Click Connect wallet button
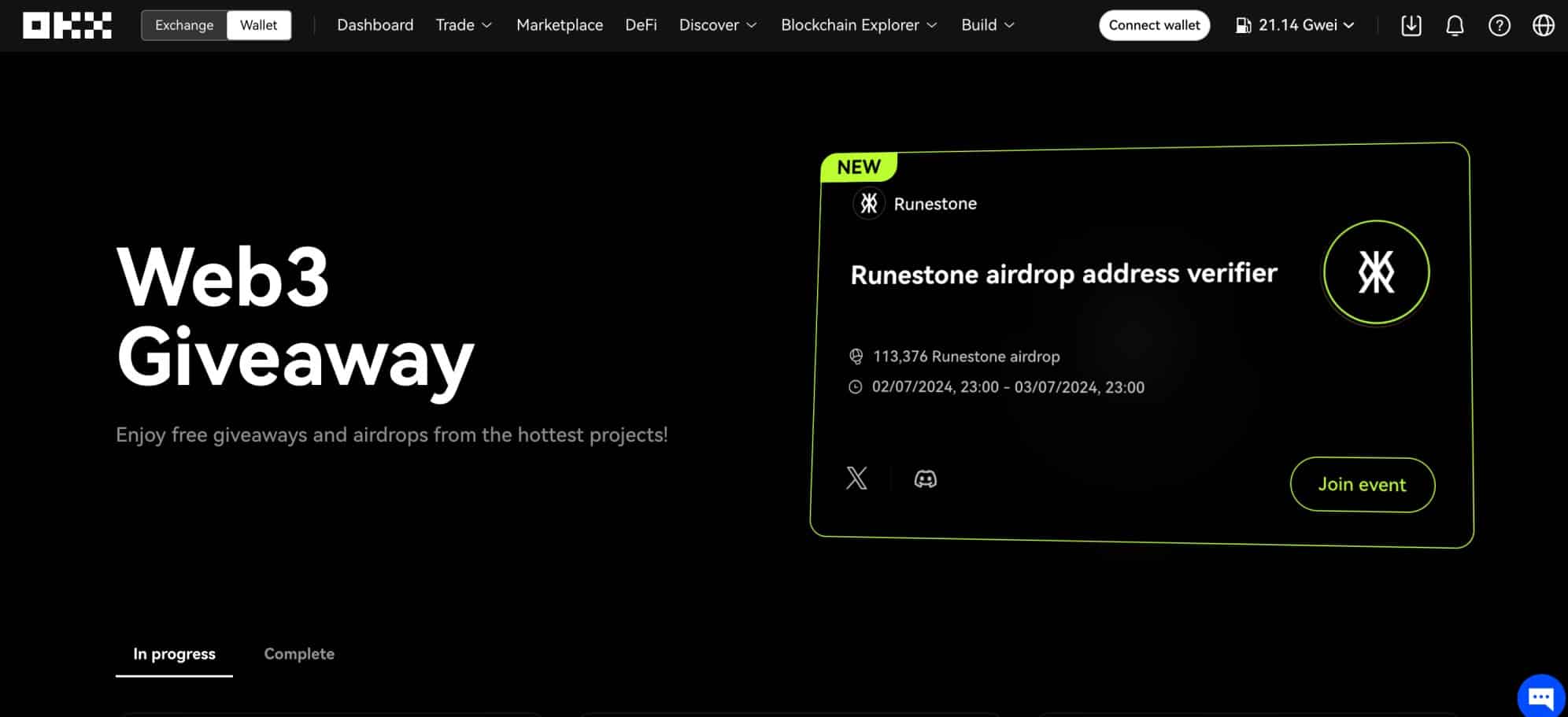The height and width of the screenshot is (717, 1568). coord(1154,25)
